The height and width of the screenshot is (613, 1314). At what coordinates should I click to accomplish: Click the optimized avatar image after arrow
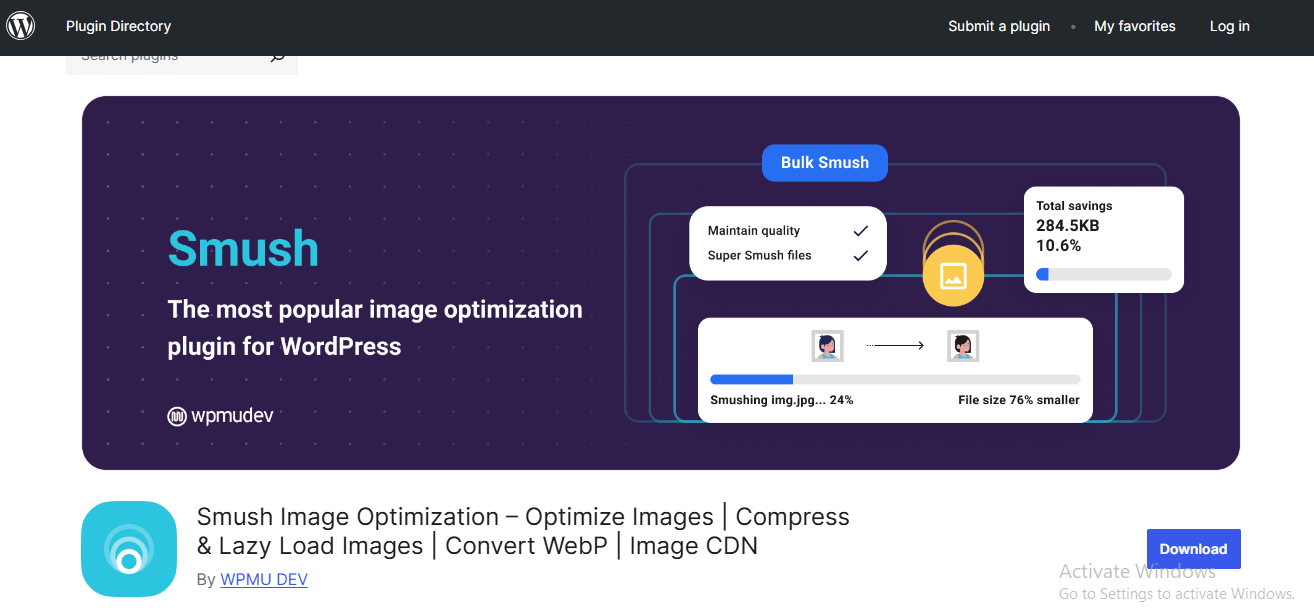pos(962,346)
